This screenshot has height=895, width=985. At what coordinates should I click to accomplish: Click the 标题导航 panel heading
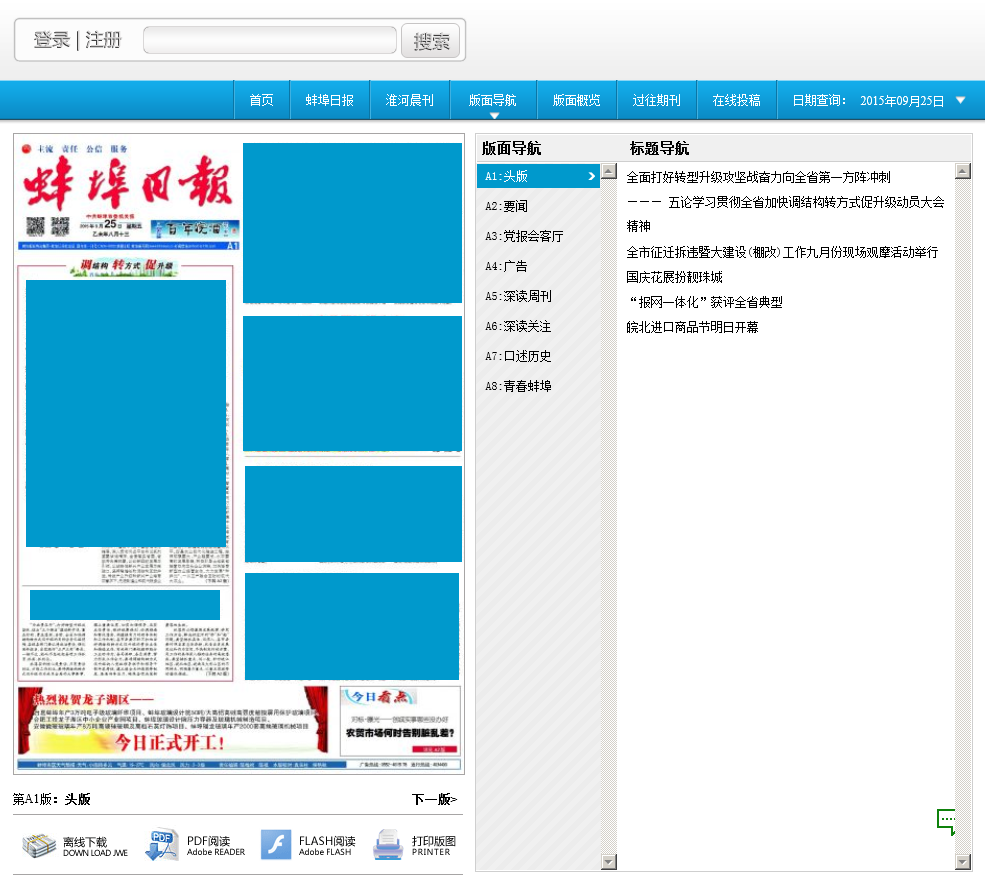pyautogui.click(x=660, y=148)
